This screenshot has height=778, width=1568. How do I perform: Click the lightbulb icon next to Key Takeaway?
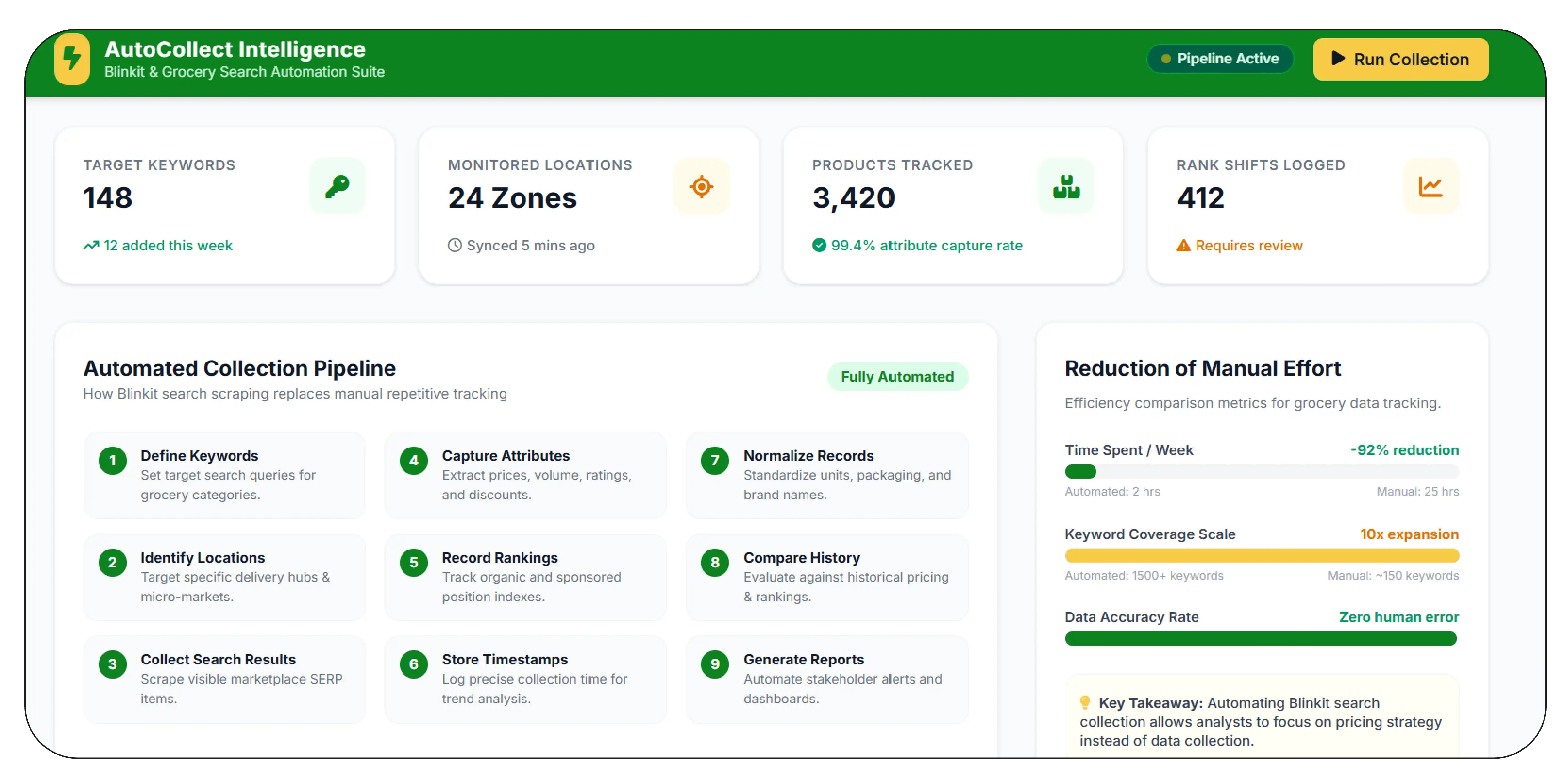pos(1085,703)
